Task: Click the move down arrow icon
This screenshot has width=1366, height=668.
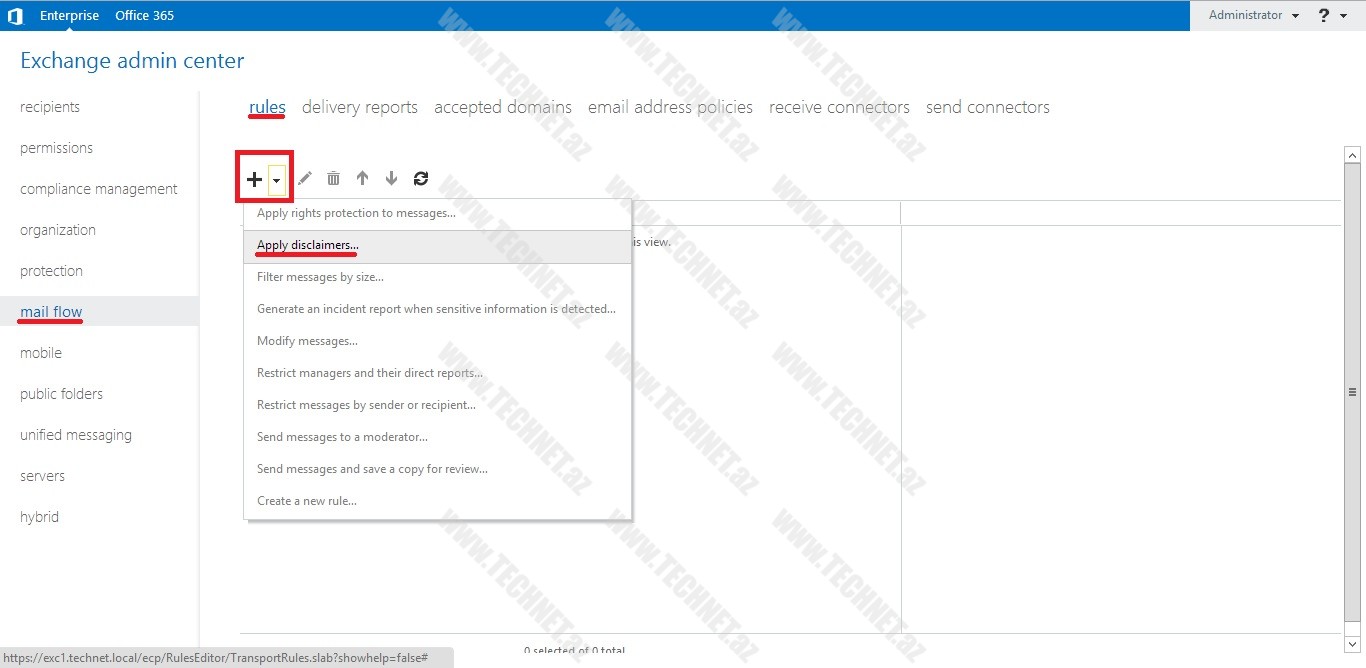Action: point(391,178)
